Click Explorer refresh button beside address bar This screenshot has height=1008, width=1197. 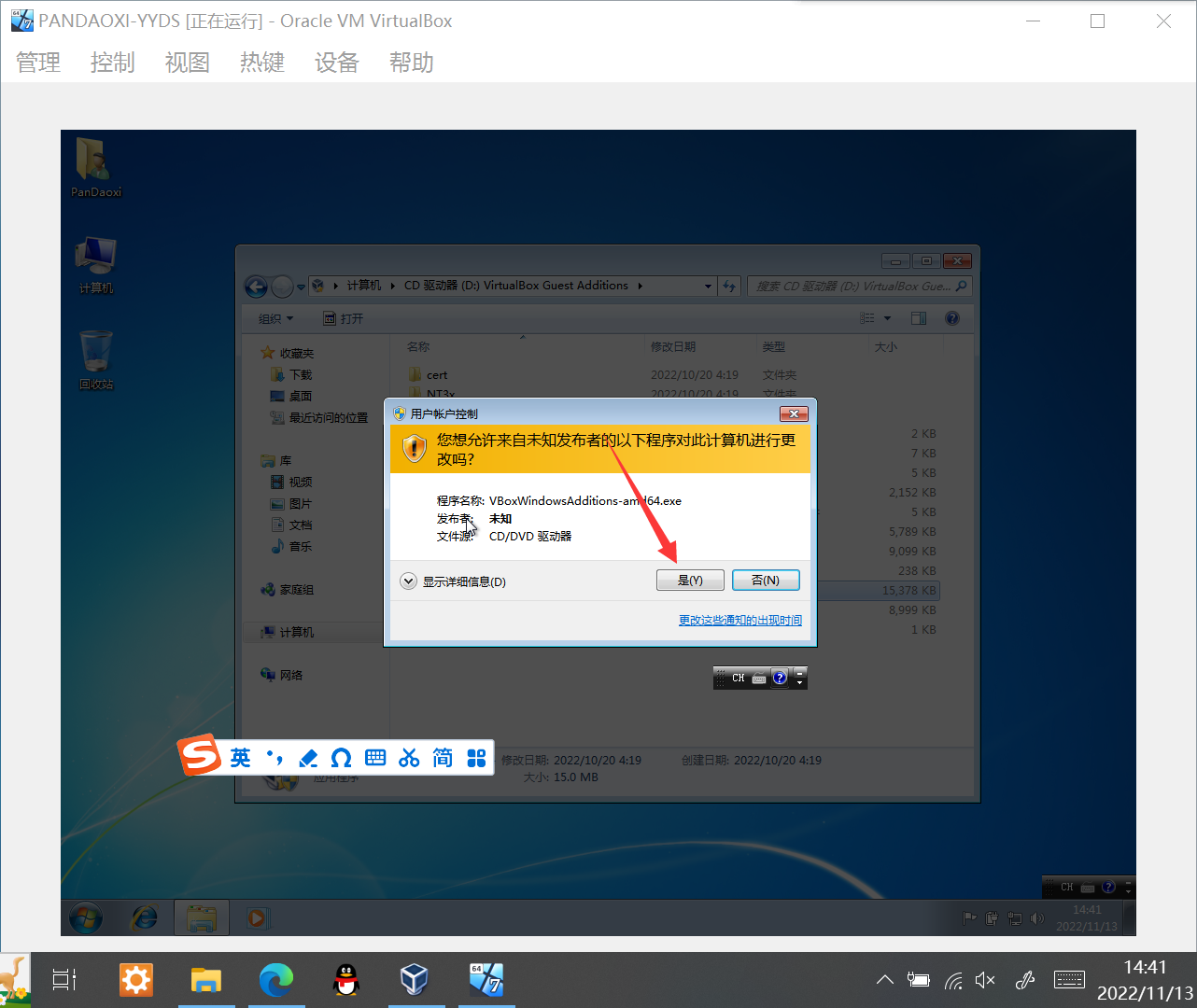point(730,287)
